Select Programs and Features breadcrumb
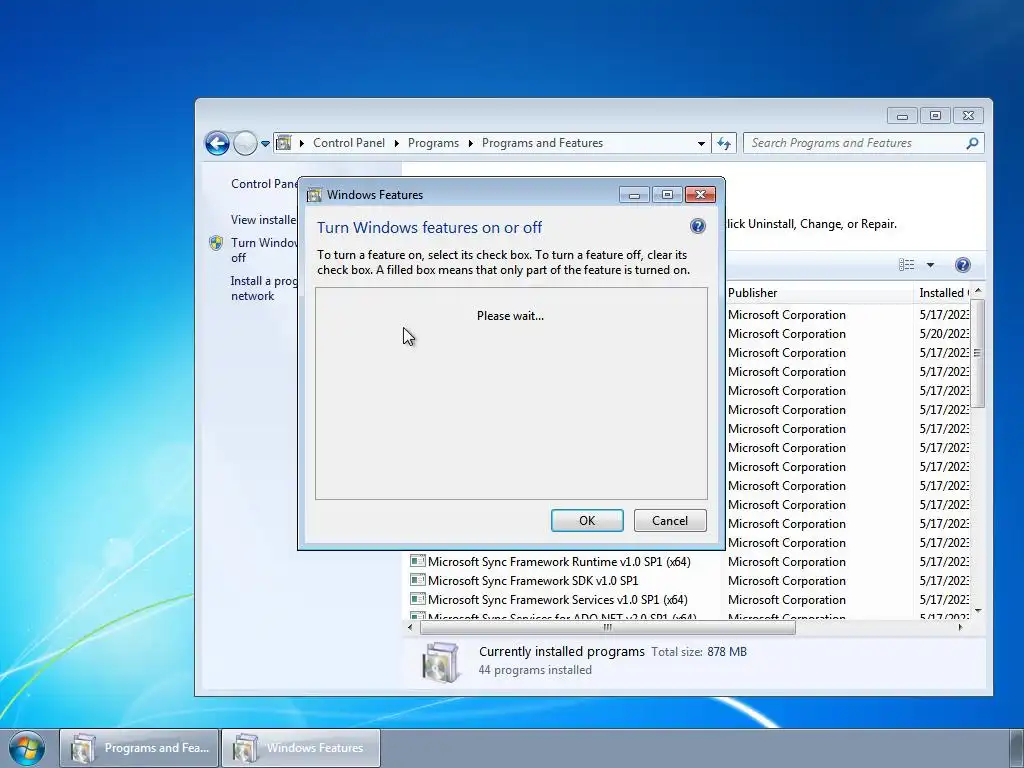Screen dimensions: 1024x768 click(x=542, y=142)
